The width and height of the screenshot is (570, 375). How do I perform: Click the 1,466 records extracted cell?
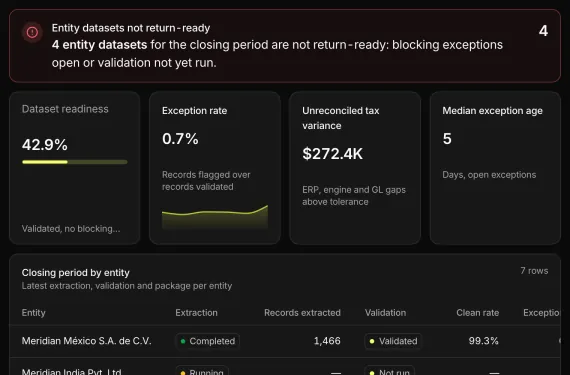(x=327, y=341)
